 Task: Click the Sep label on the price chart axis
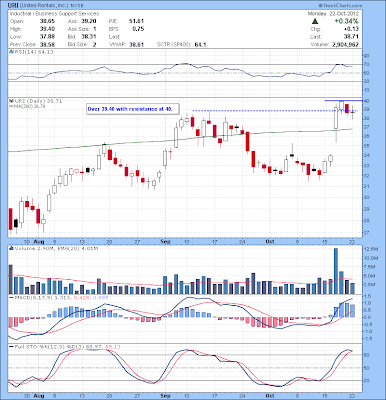pos(165,241)
